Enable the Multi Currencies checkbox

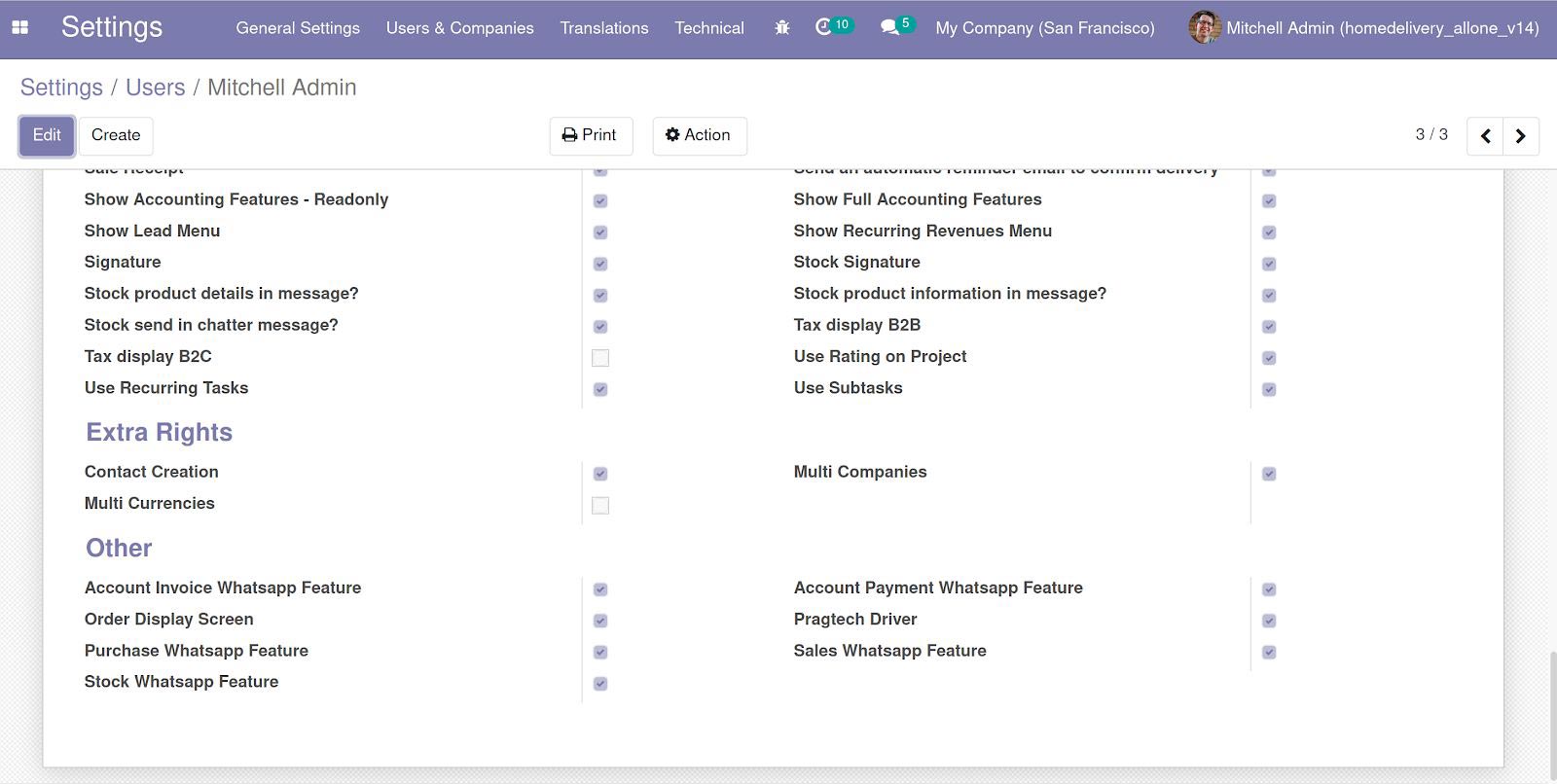point(600,505)
